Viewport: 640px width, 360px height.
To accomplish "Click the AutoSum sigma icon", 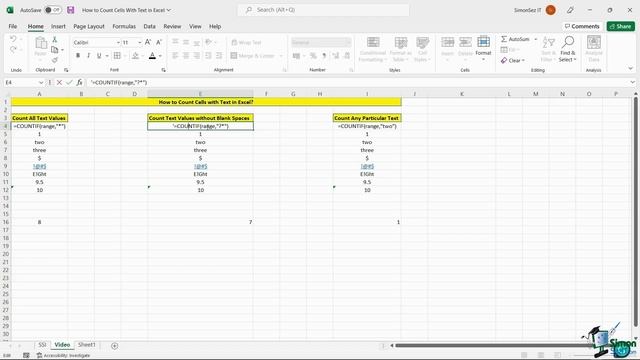I will 504,39.
